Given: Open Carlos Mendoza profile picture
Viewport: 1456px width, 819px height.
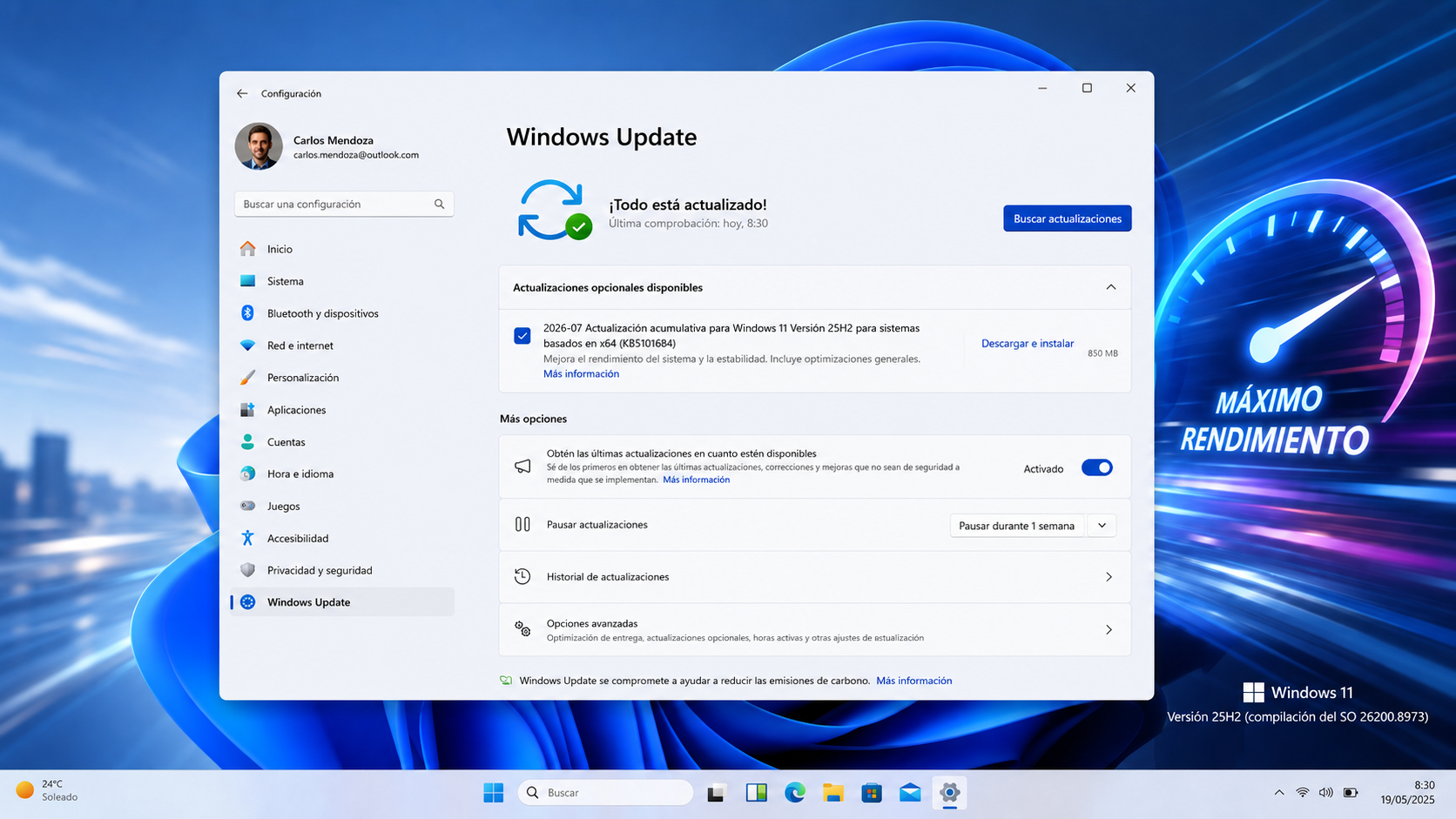Looking at the screenshot, I should (259, 146).
